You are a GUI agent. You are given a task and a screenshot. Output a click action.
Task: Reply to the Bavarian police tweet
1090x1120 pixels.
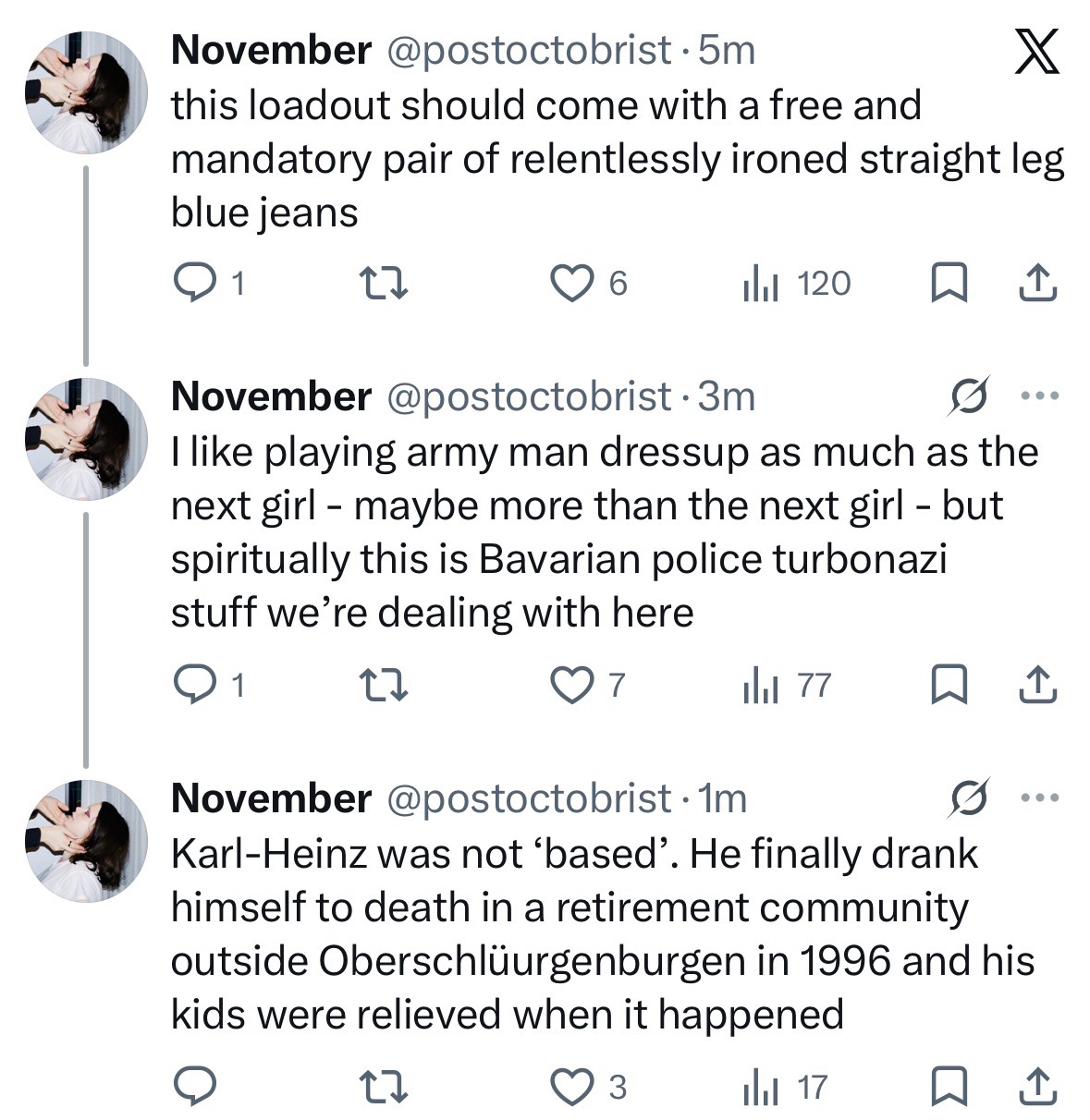pyautogui.click(x=194, y=685)
